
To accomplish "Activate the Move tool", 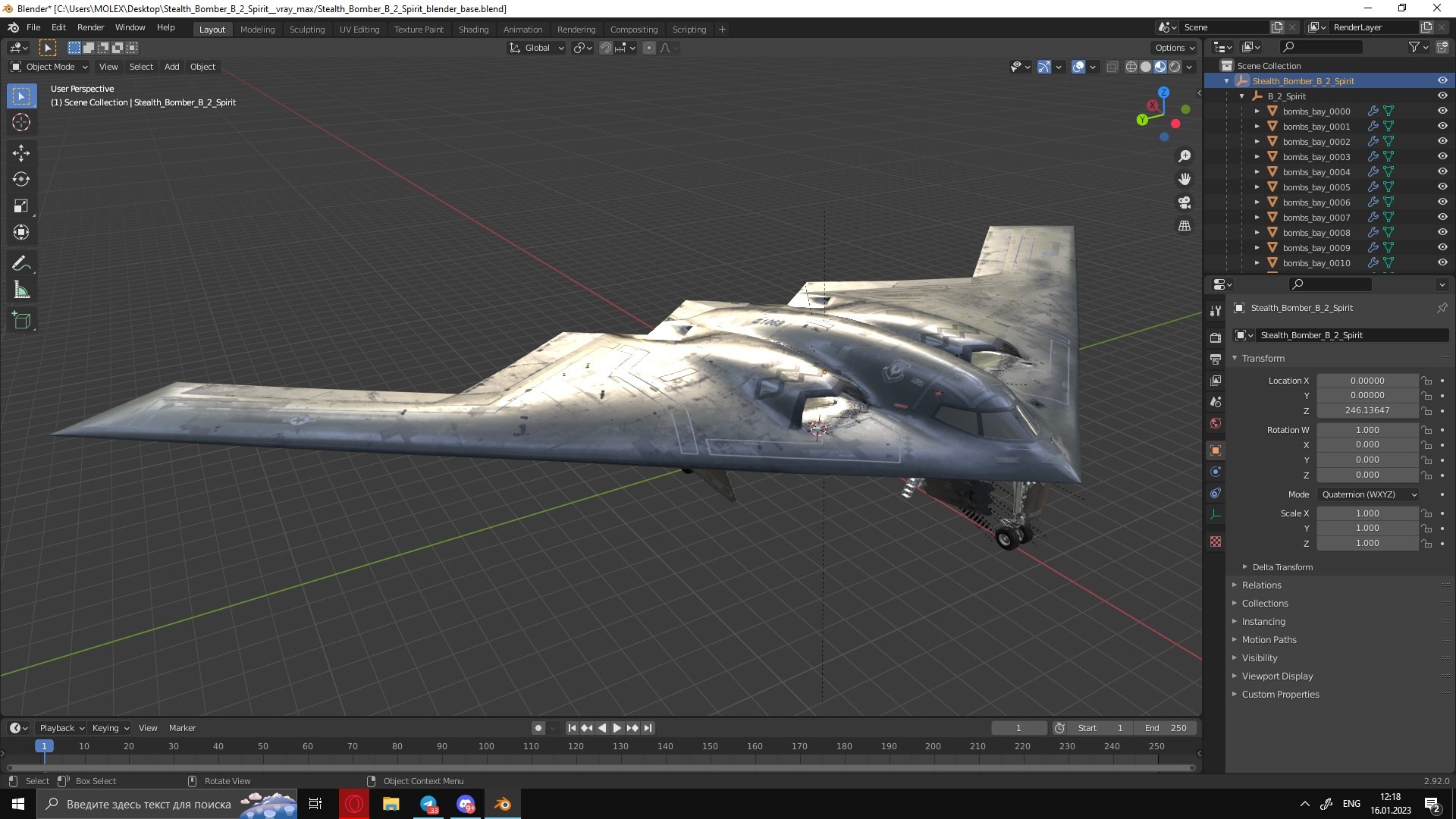I will click(21, 153).
